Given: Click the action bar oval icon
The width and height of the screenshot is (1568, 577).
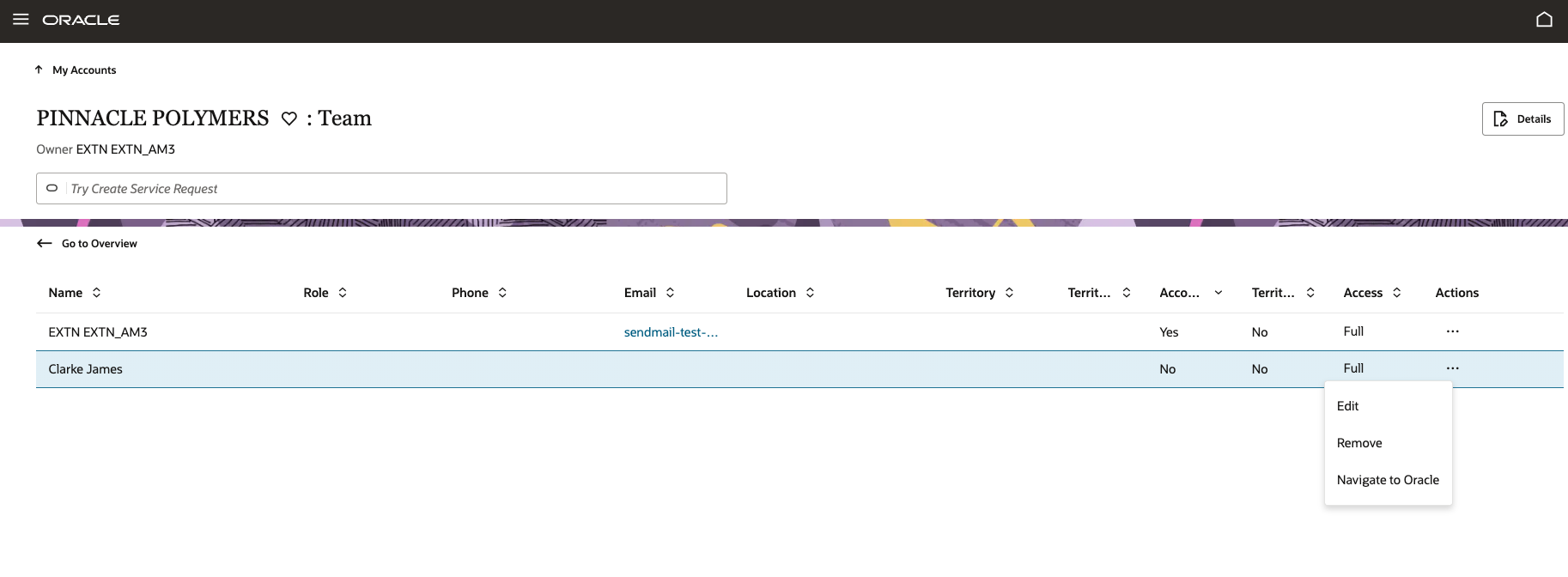Looking at the screenshot, I should click(x=52, y=188).
